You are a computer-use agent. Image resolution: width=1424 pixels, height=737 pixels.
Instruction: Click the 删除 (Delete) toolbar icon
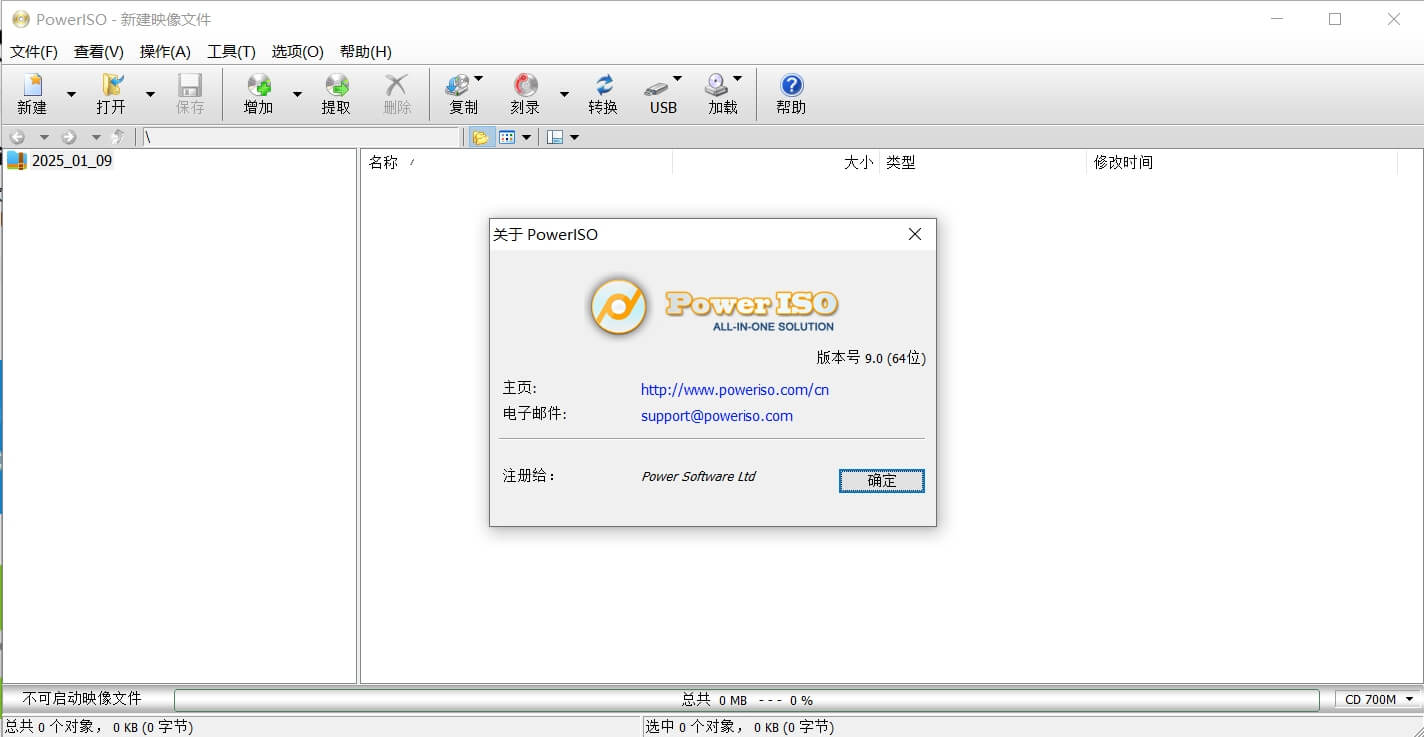click(x=397, y=86)
